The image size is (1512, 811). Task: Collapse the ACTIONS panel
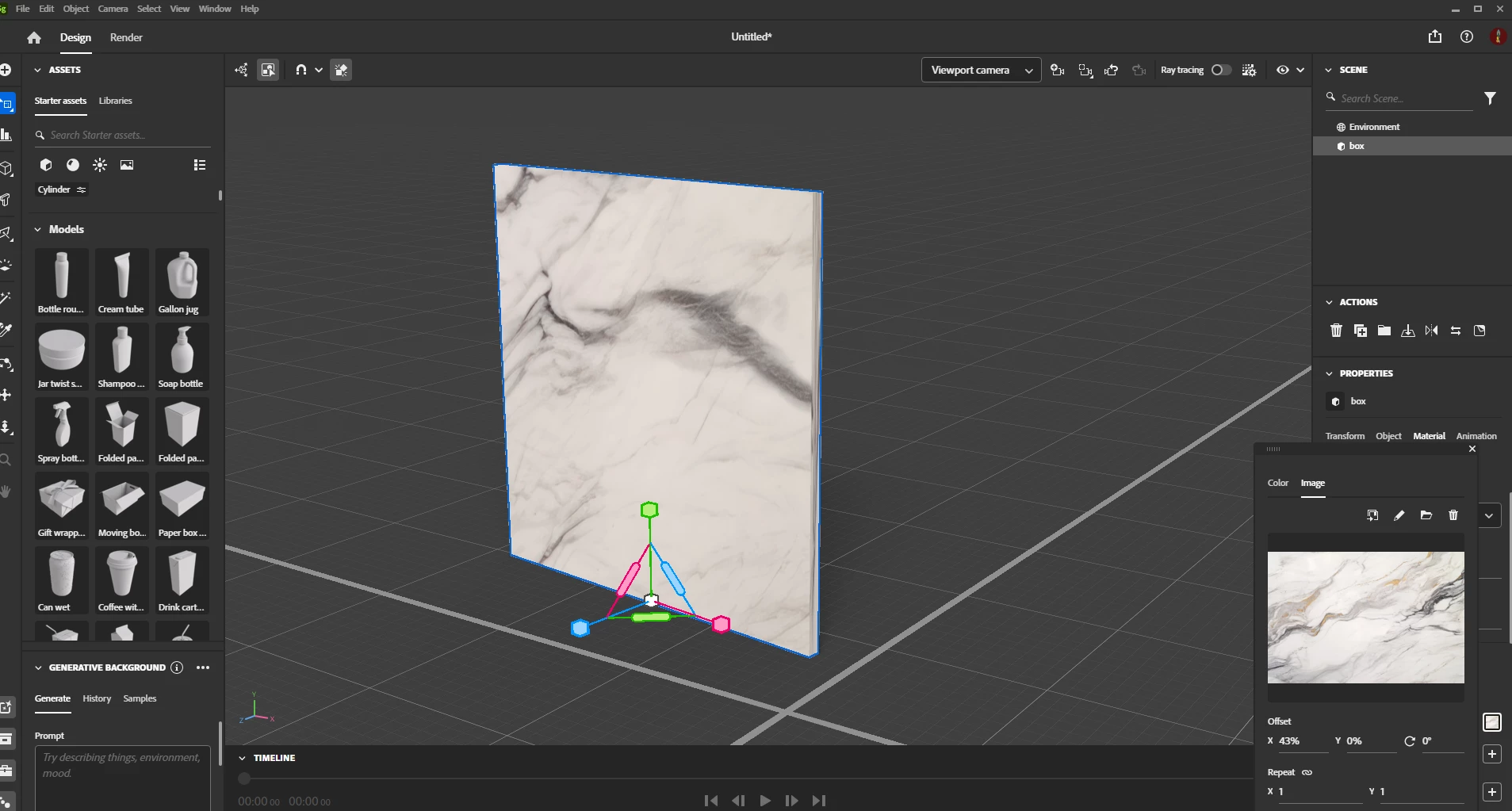(x=1329, y=302)
